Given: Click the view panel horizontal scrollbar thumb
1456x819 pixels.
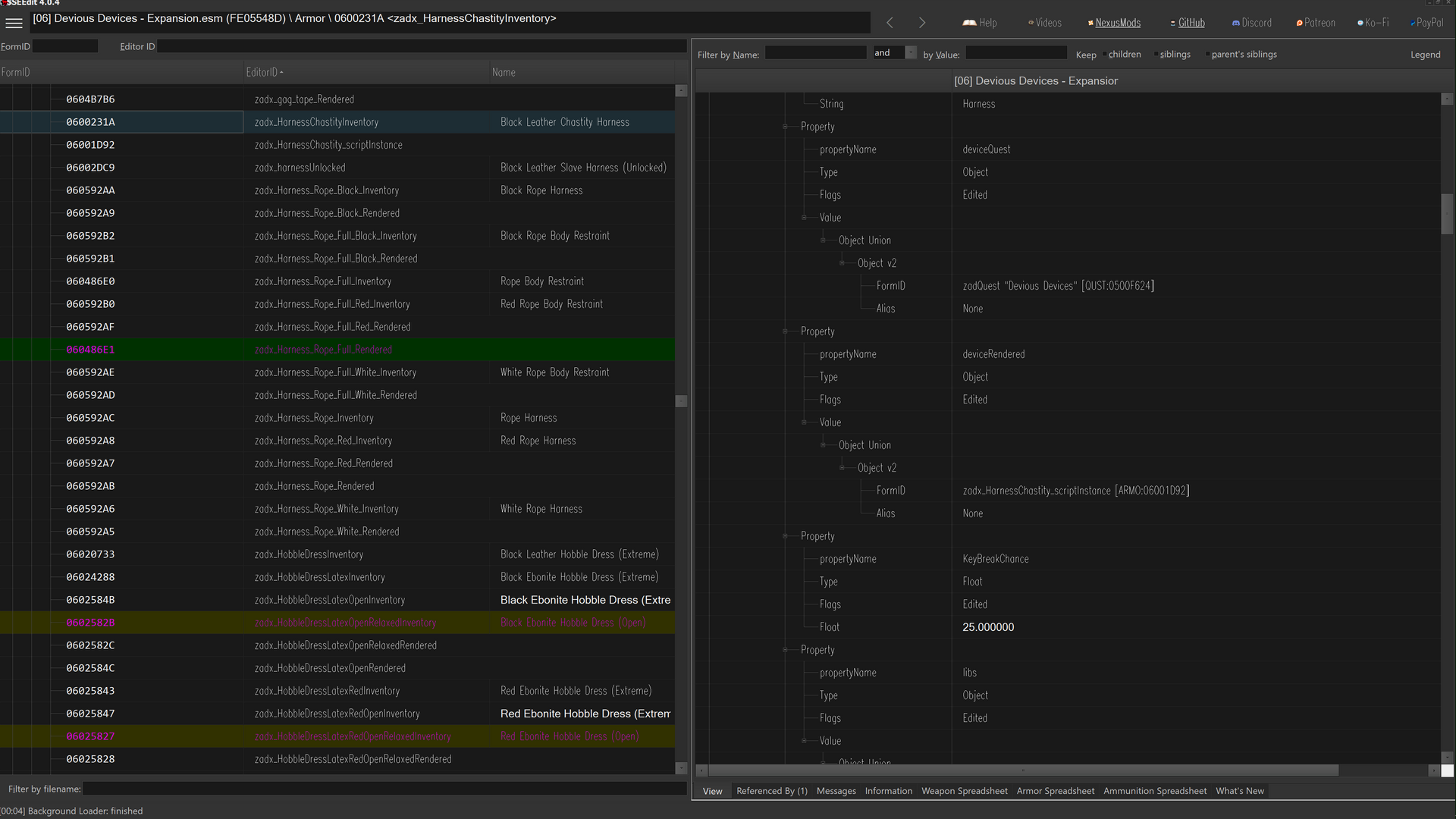Looking at the screenshot, I should click(x=1024, y=770).
